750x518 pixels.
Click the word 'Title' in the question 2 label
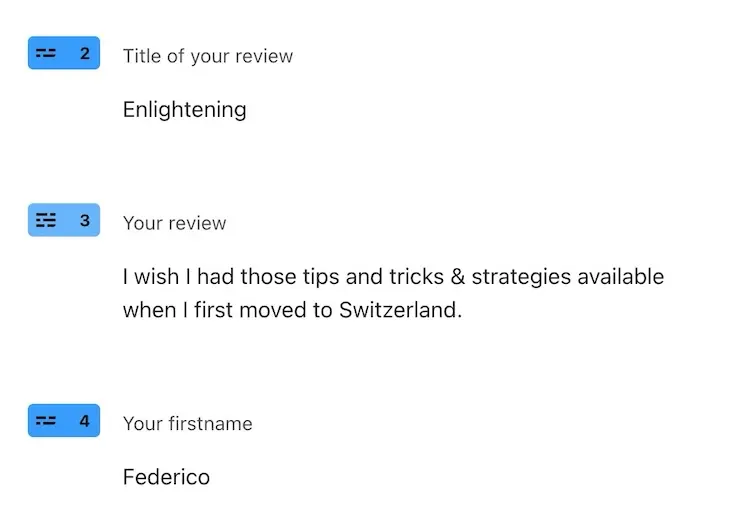coord(142,56)
